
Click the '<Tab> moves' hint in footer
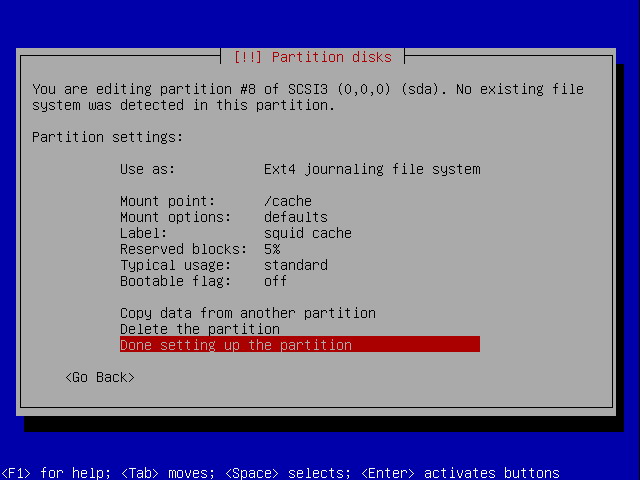click(168, 473)
